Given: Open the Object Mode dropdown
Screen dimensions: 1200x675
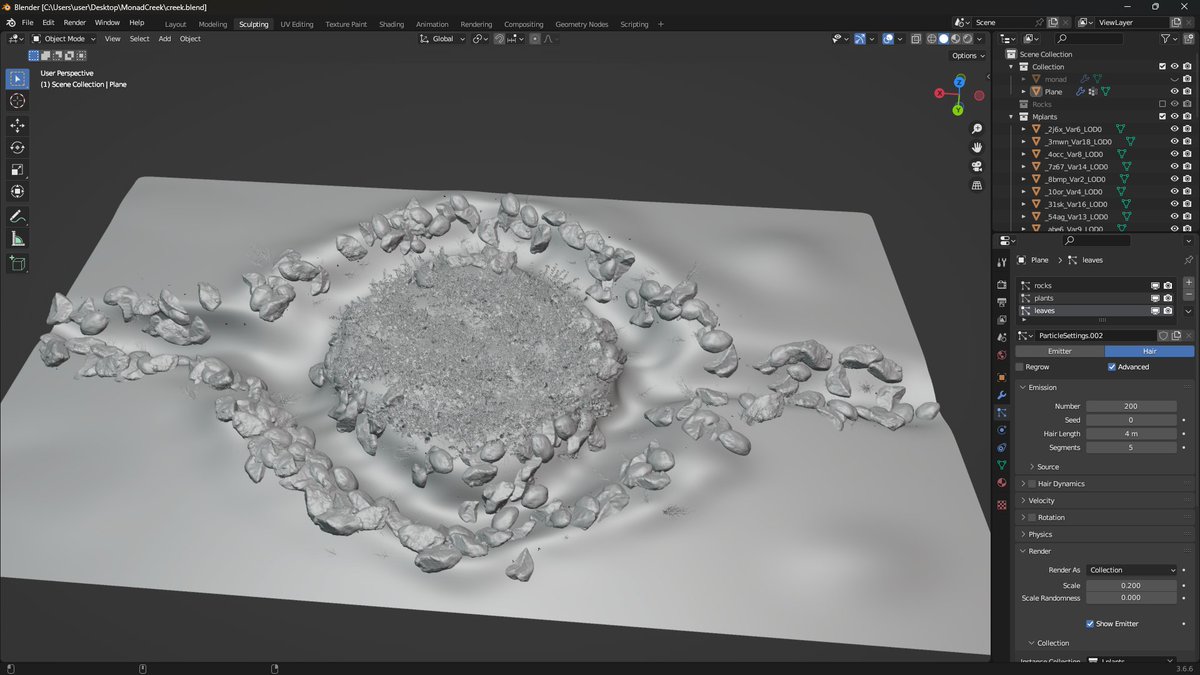Looking at the screenshot, I should click(64, 39).
